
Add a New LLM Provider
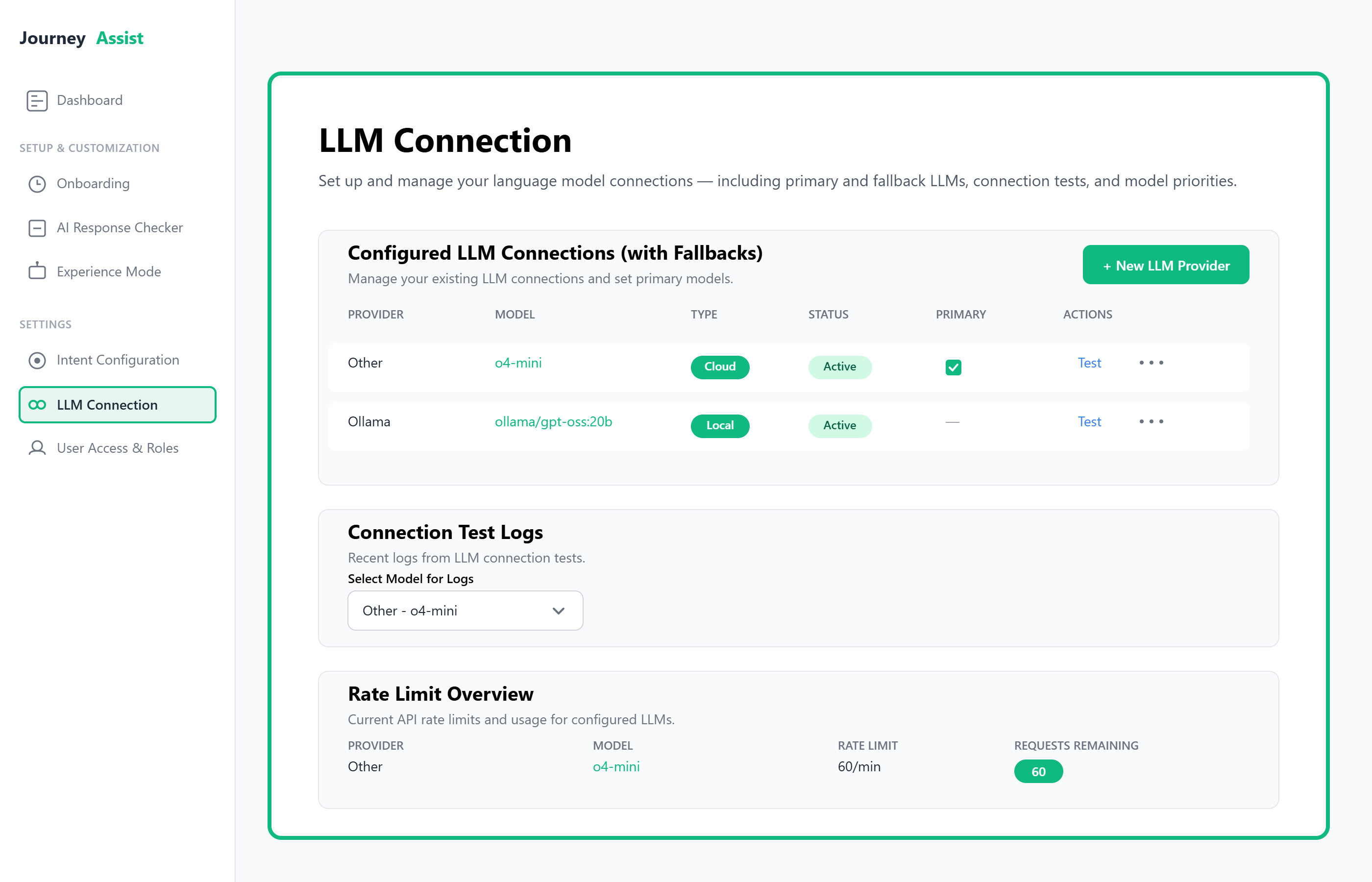click(1165, 265)
